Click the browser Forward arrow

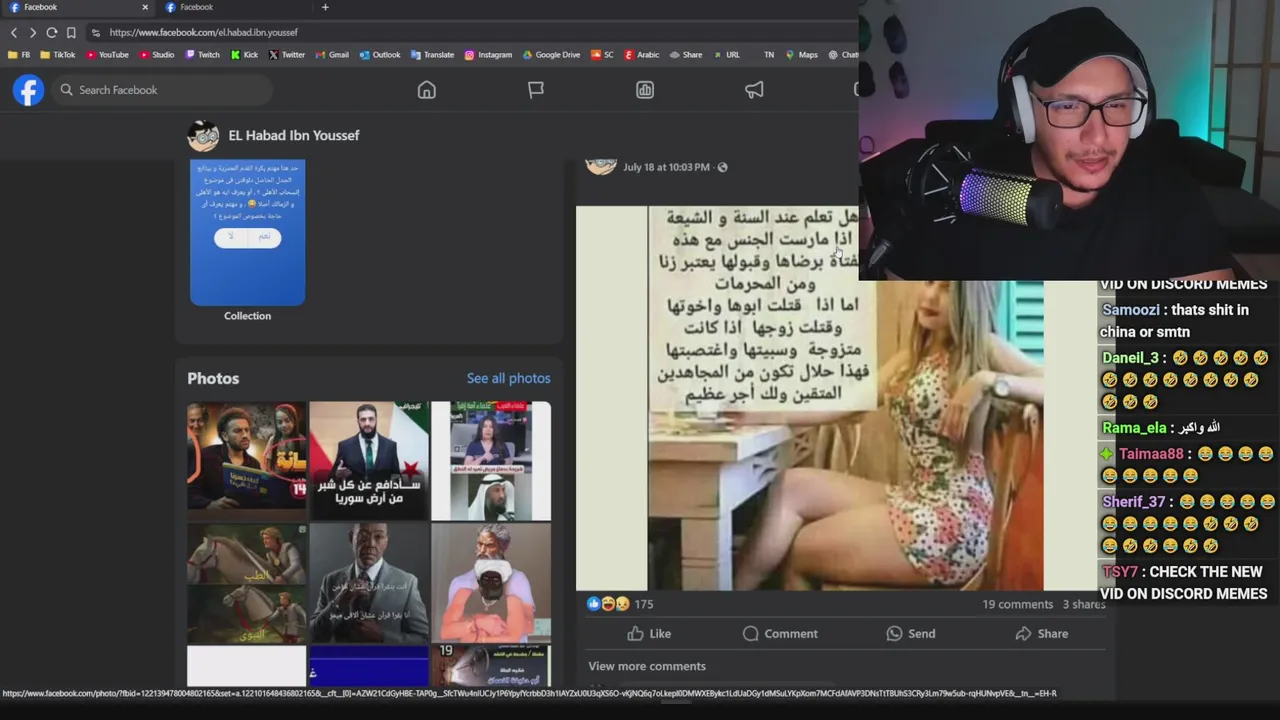32,32
